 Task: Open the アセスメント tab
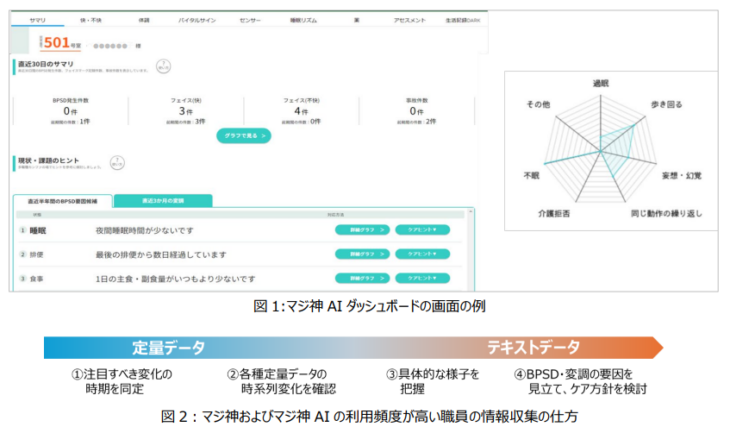tap(410, 20)
